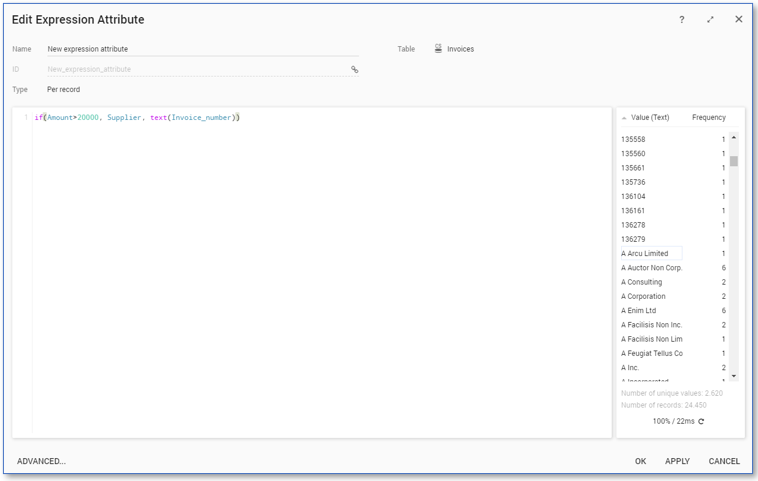The image size is (758, 481).
Task: Click 'Invoice_number' in the expression
Action: pos(202,117)
